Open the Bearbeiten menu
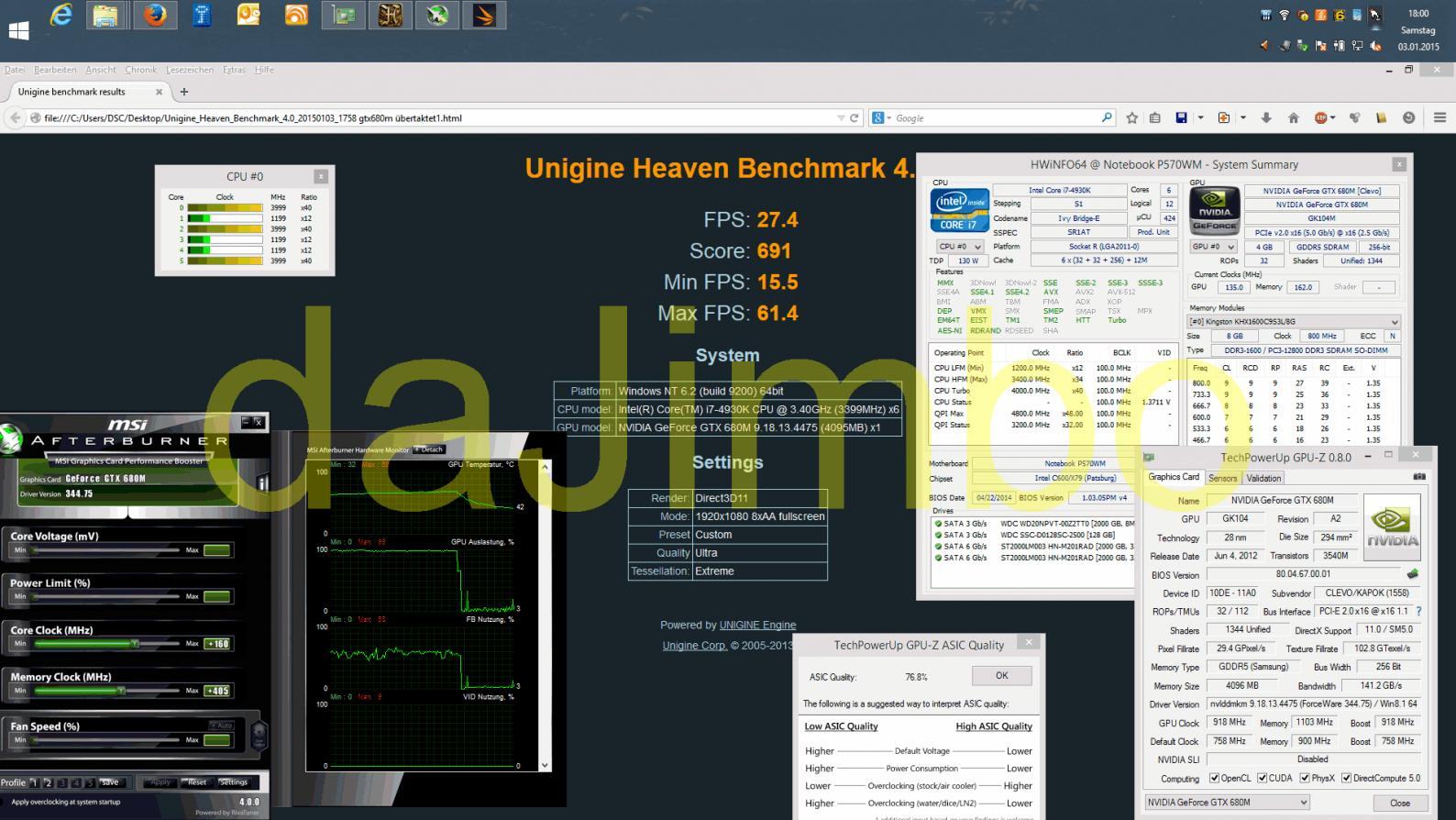 point(55,70)
